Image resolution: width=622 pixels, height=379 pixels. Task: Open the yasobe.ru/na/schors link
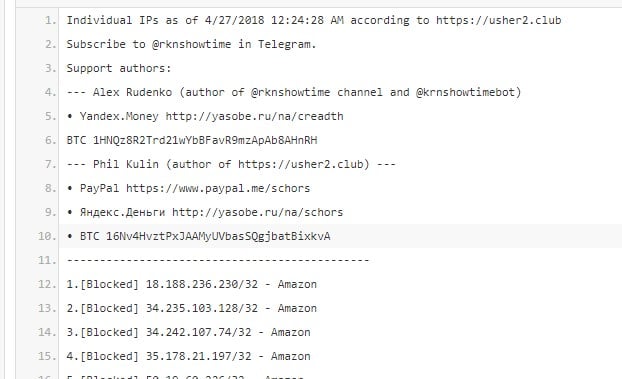pyautogui.click(x=257, y=212)
